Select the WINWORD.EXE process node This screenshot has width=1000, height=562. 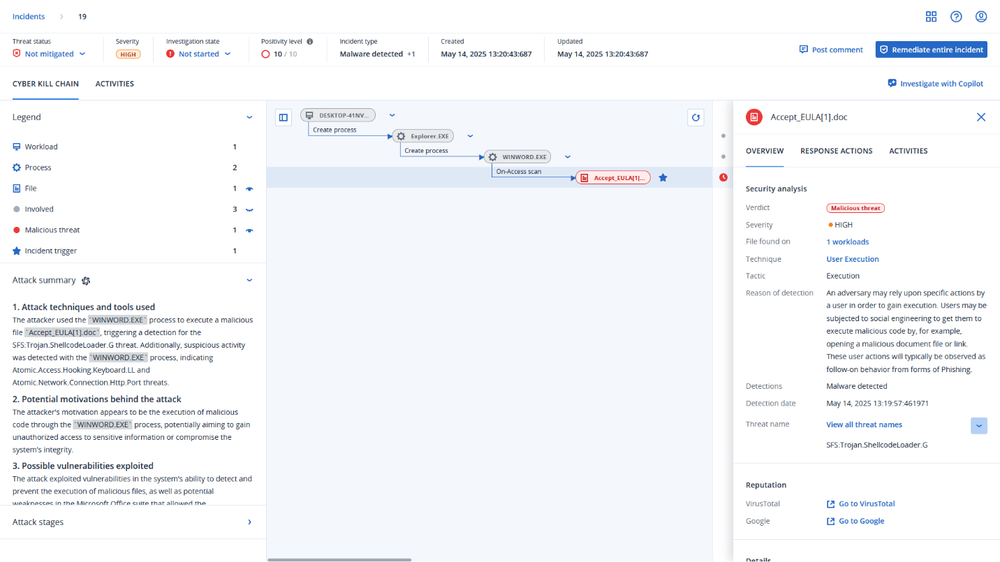click(x=517, y=157)
